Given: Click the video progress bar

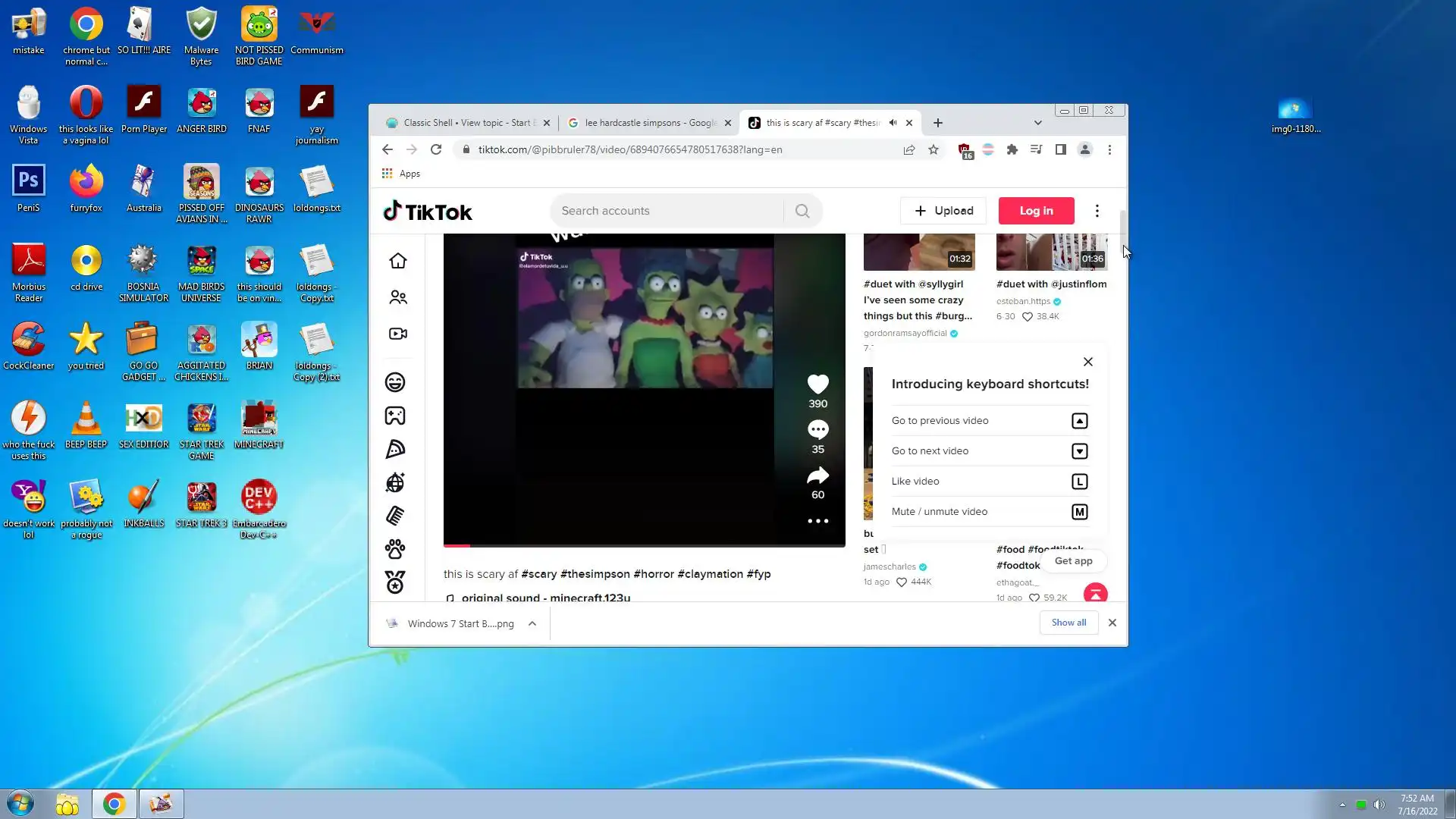Looking at the screenshot, I should point(644,545).
